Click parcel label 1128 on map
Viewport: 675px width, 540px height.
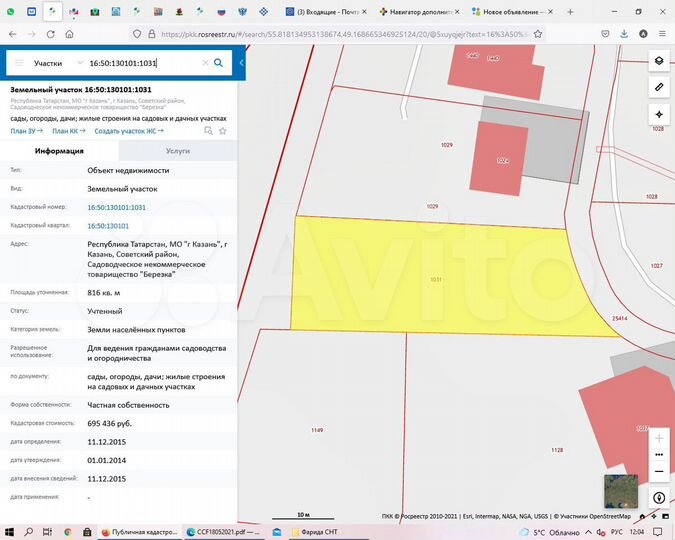(x=557, y=450)
